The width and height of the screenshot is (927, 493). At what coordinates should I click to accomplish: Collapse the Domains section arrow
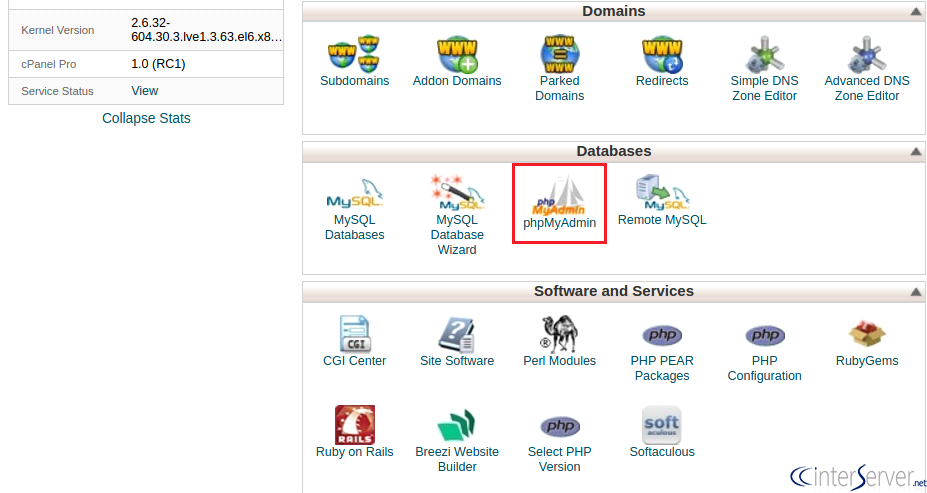916,12
